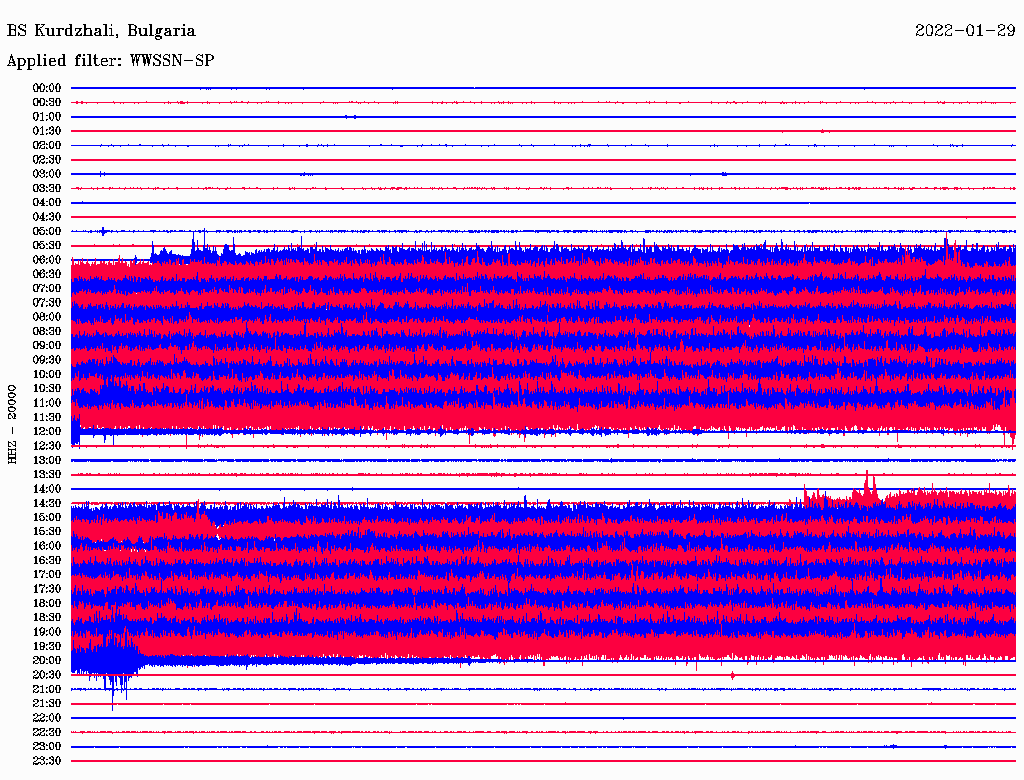Select the 13:00 time label
This screenshot has width=1024, height=780.
[47, 460]
